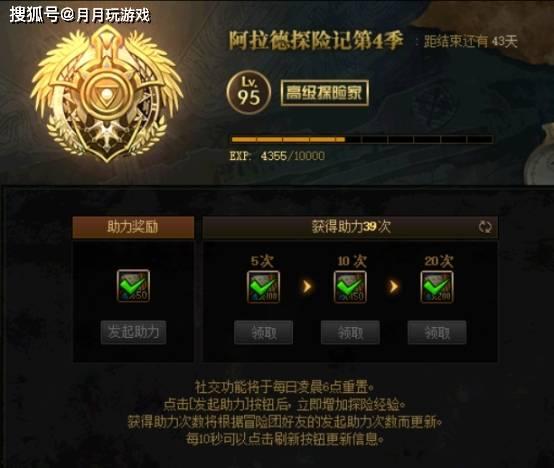This screenshot has width=554, height=468.
Task: Click arrow between 5次 and 10次 rewards
Action: 307,286
